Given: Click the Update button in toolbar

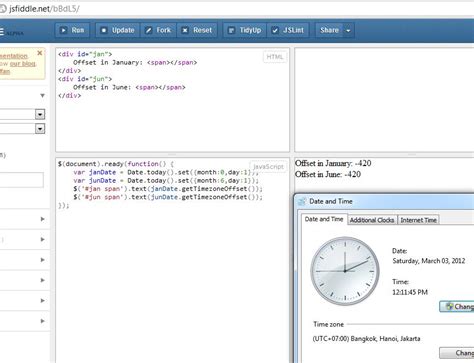Looking at the screenshot, I should tap(117, 30).
